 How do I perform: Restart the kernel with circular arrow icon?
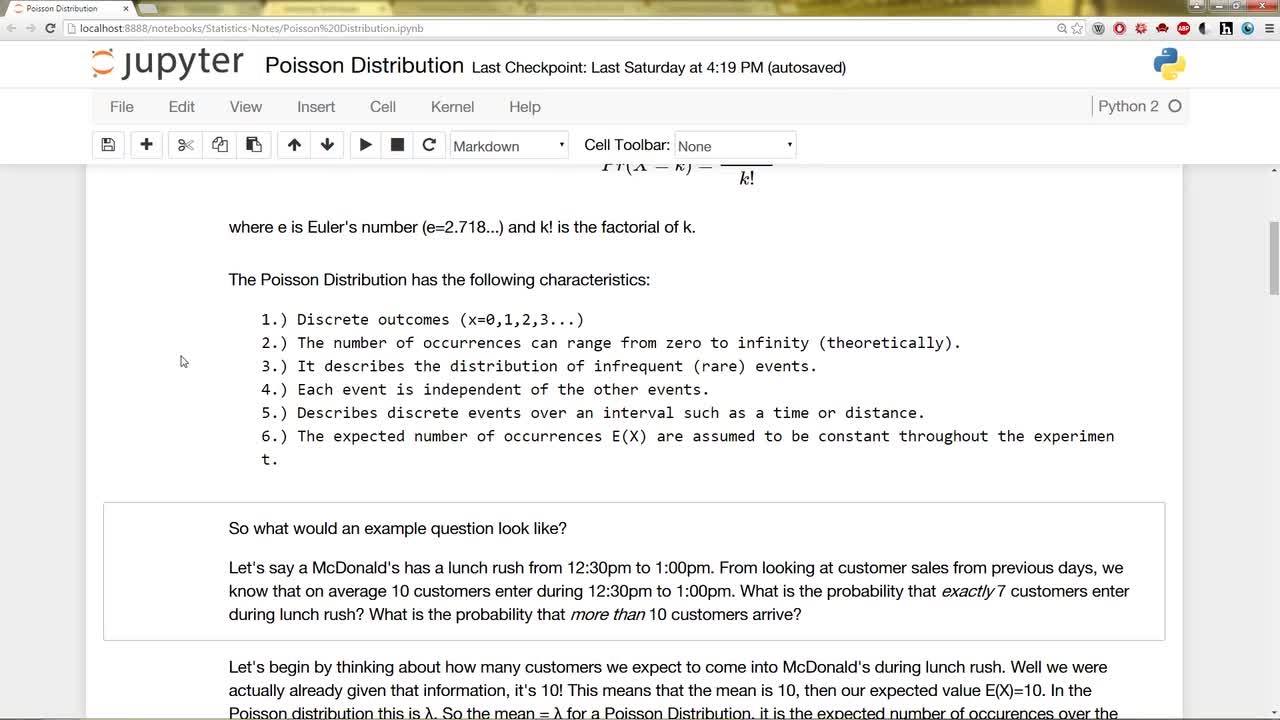[x=429, y=145]
